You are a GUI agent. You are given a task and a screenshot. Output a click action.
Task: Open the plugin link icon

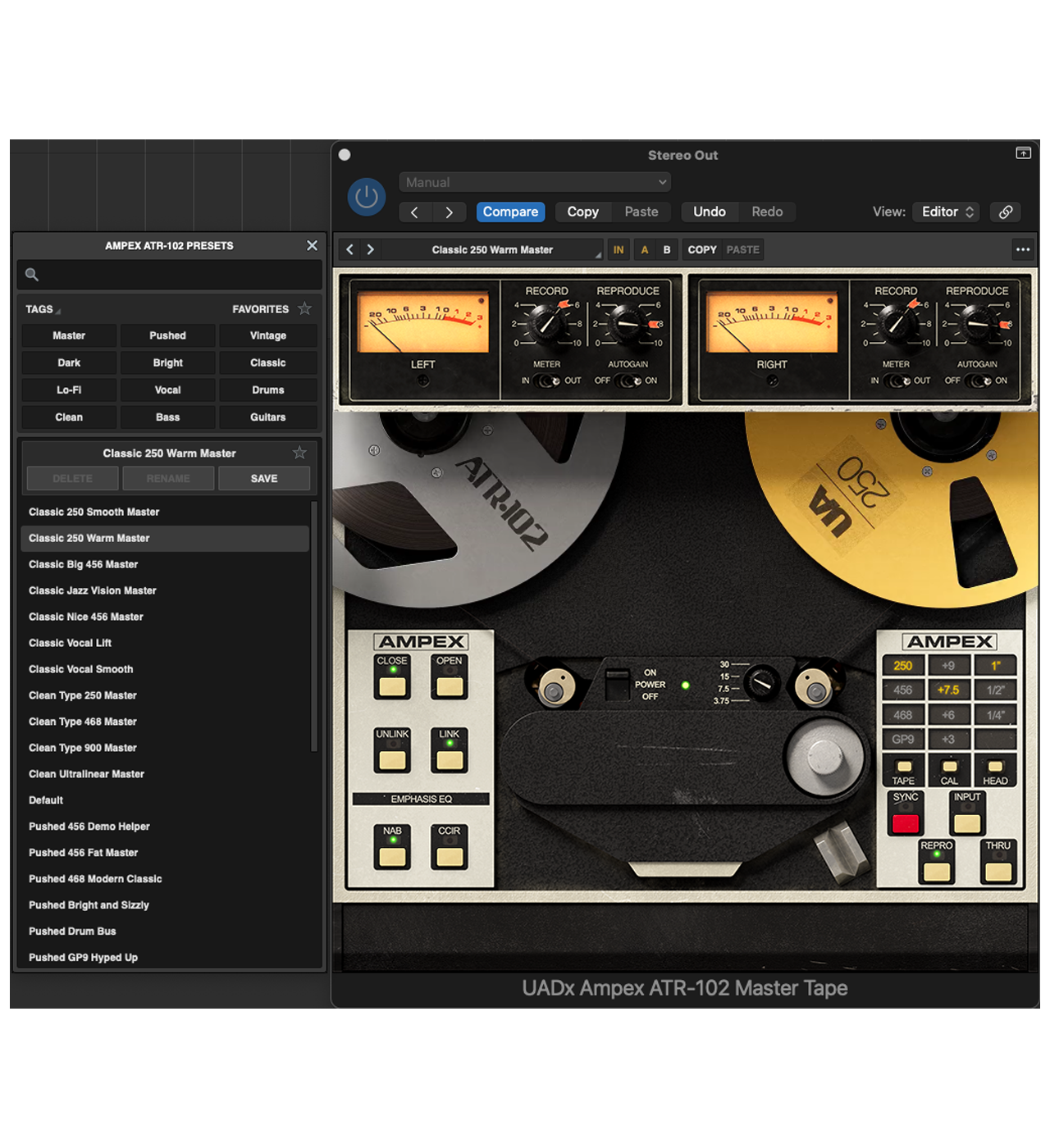1006,212
